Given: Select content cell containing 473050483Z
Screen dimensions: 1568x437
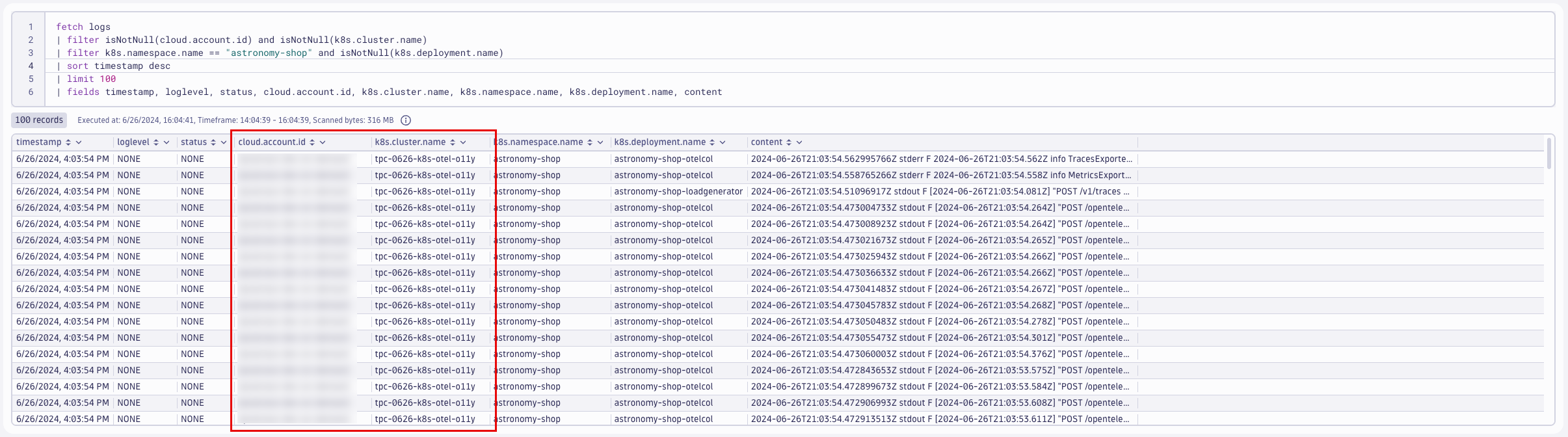Looking at the screenshot, I should point(942,321).
